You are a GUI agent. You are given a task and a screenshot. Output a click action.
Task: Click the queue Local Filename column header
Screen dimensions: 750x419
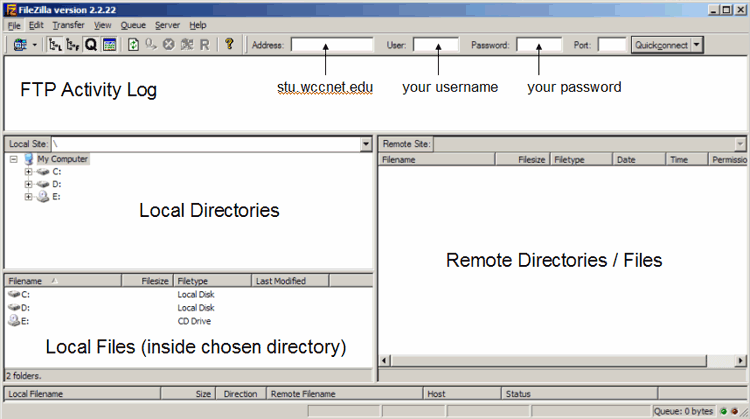tap(82, 394)
